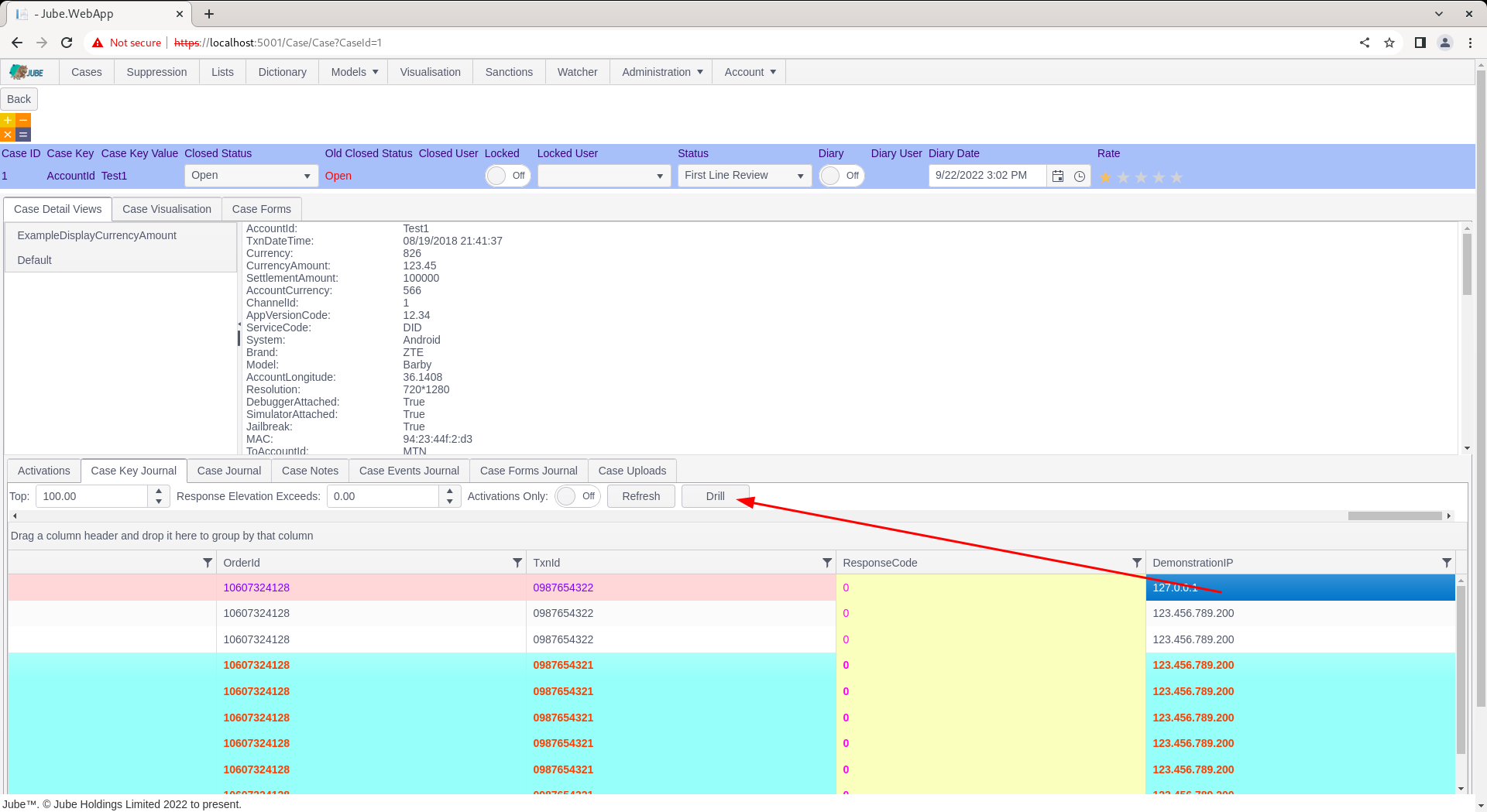
Task: Select the ExampleDisplayCurrencyAmount view
Action: click(121, 235)
